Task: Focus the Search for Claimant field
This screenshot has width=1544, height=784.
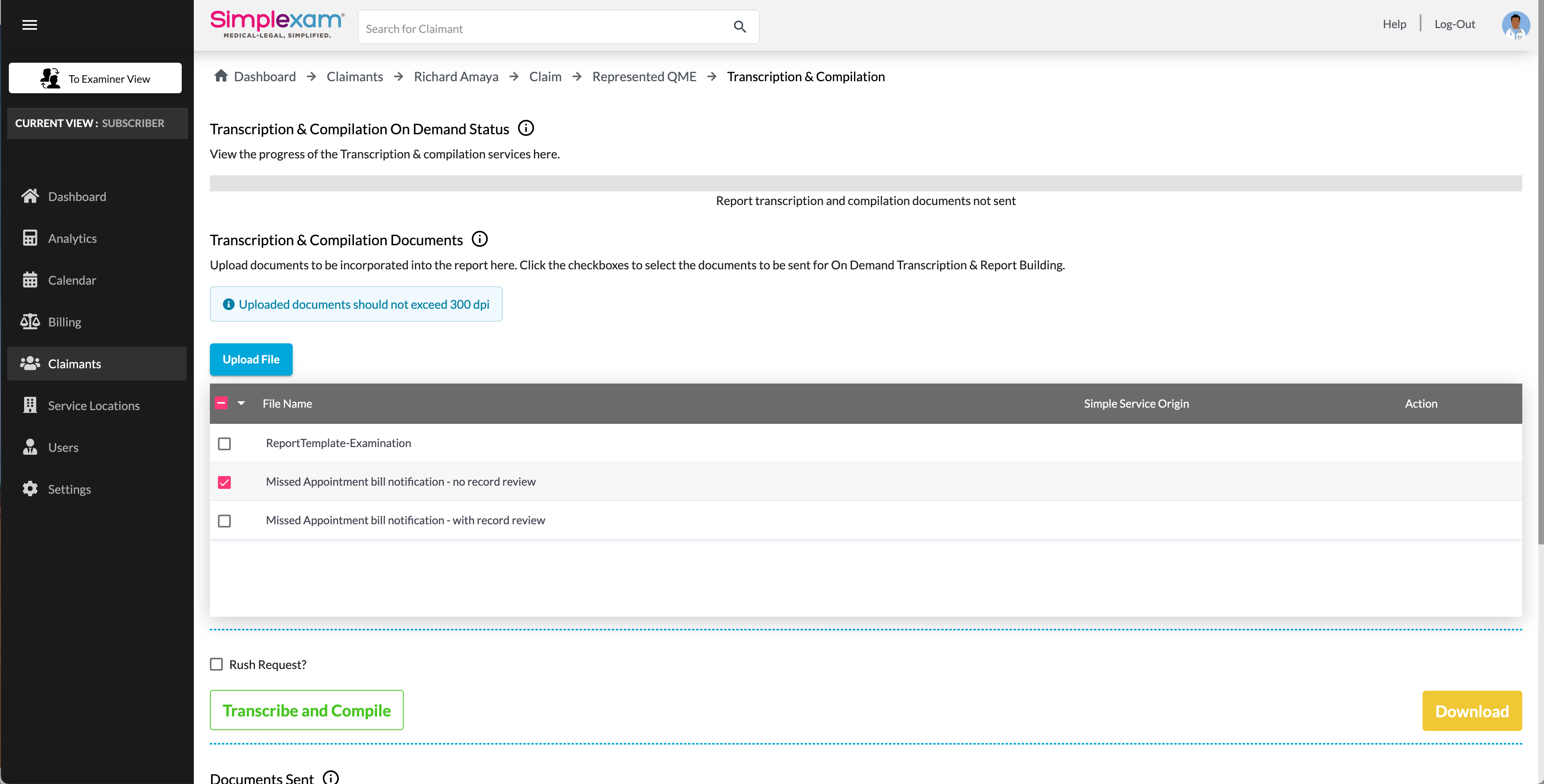Action: 542,28
